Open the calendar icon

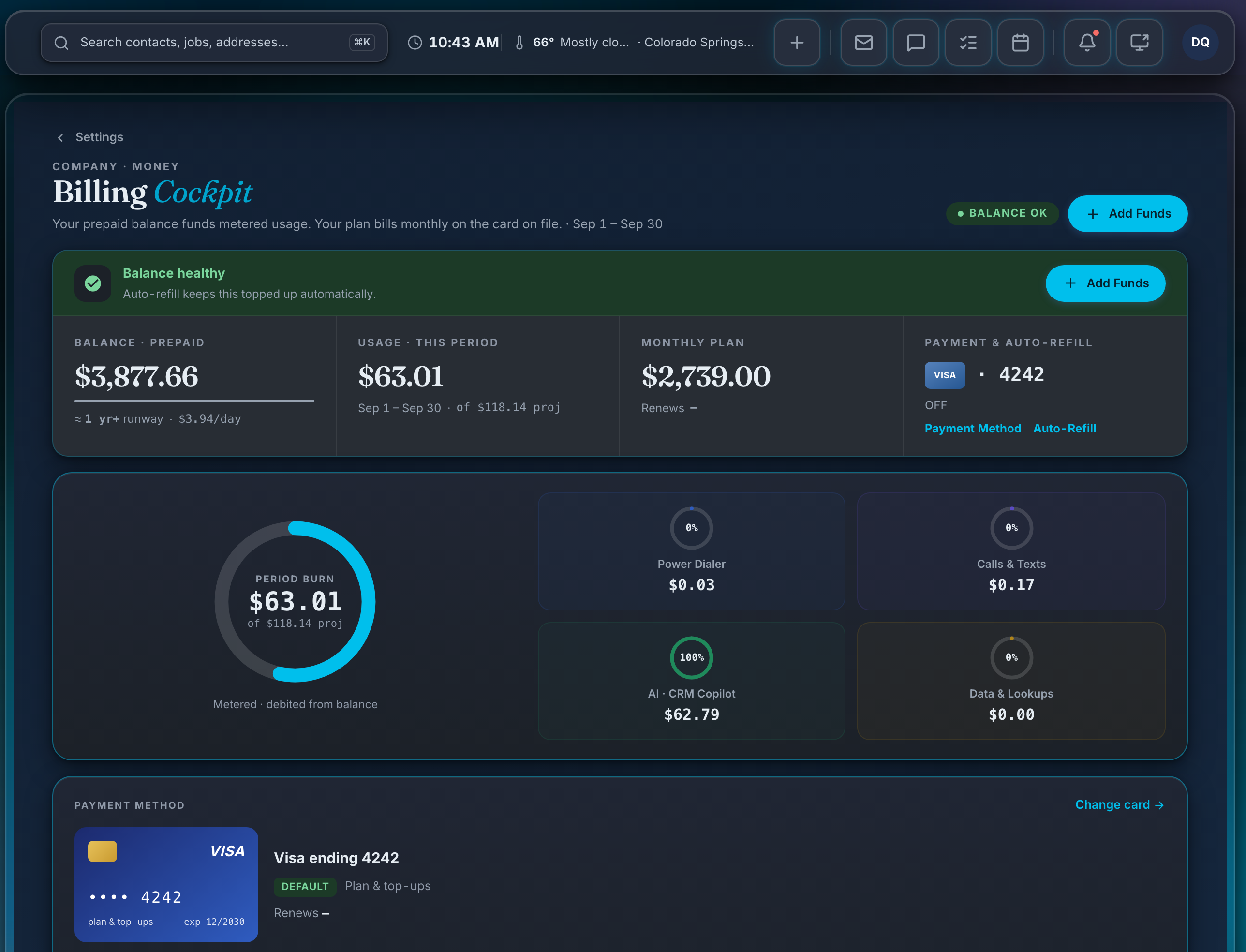[x=1021, y=43]
